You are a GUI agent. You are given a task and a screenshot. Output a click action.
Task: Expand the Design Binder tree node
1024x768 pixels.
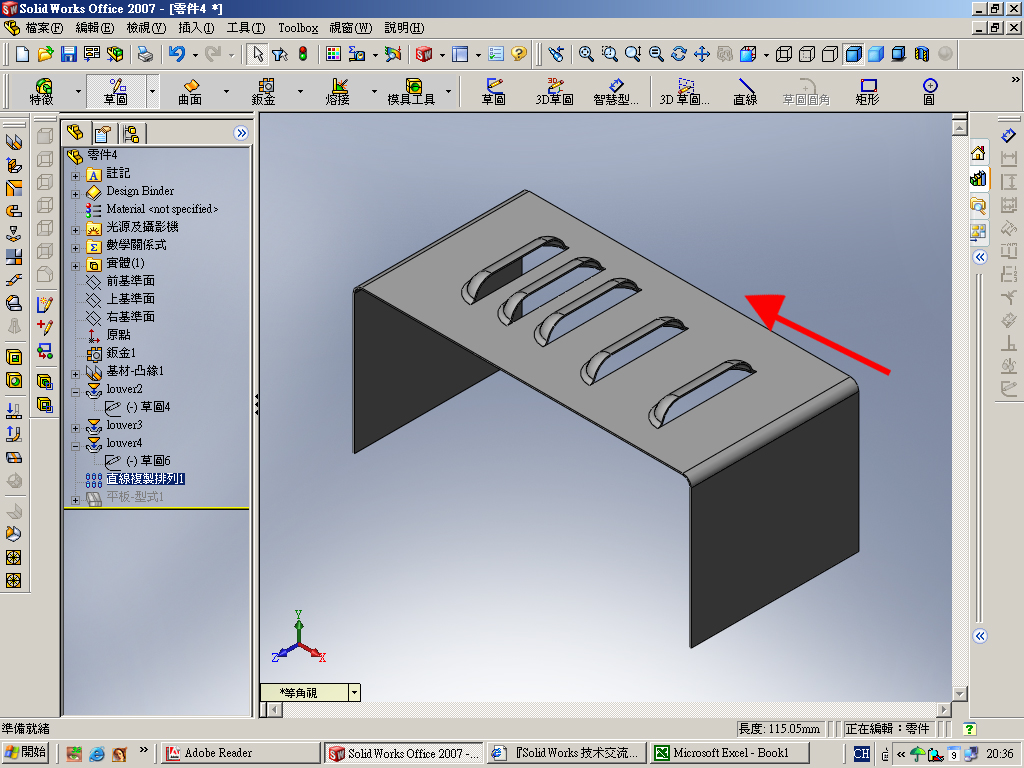75,194
